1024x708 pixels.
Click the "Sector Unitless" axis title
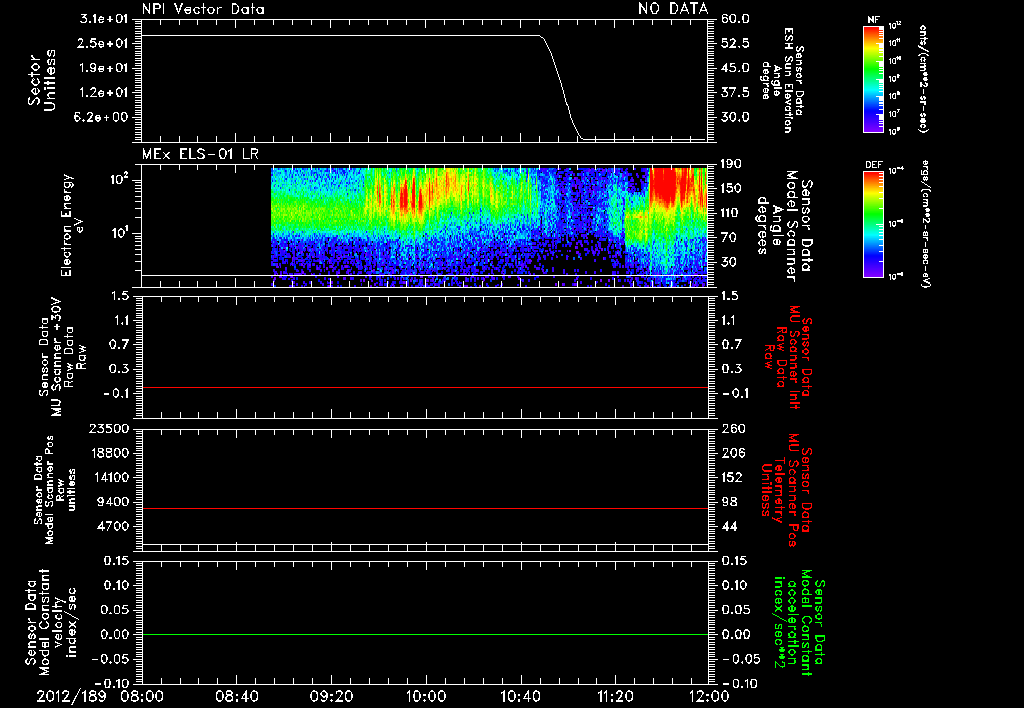coord(42,80)
